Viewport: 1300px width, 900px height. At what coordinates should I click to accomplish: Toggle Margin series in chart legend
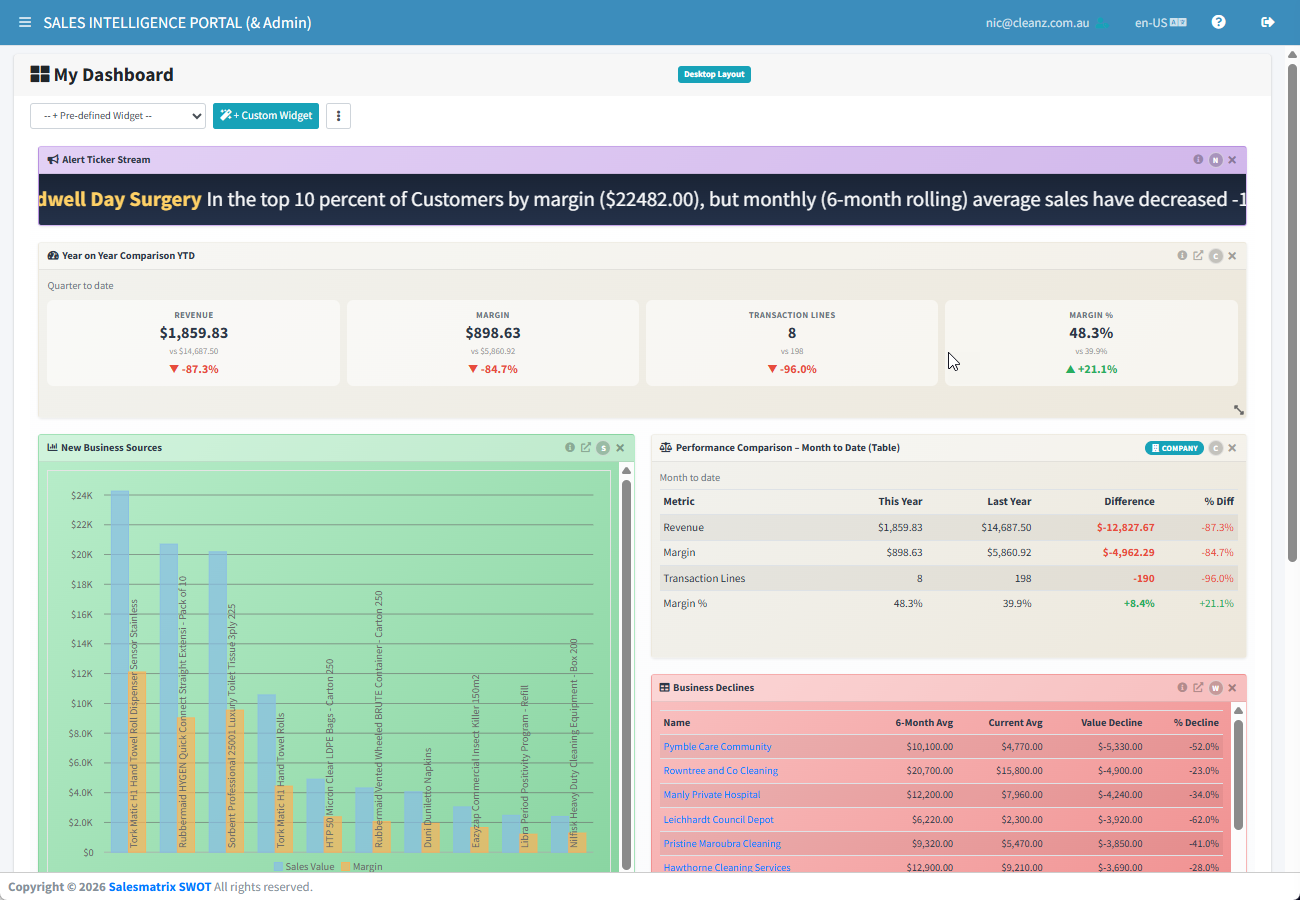[361, 867]
